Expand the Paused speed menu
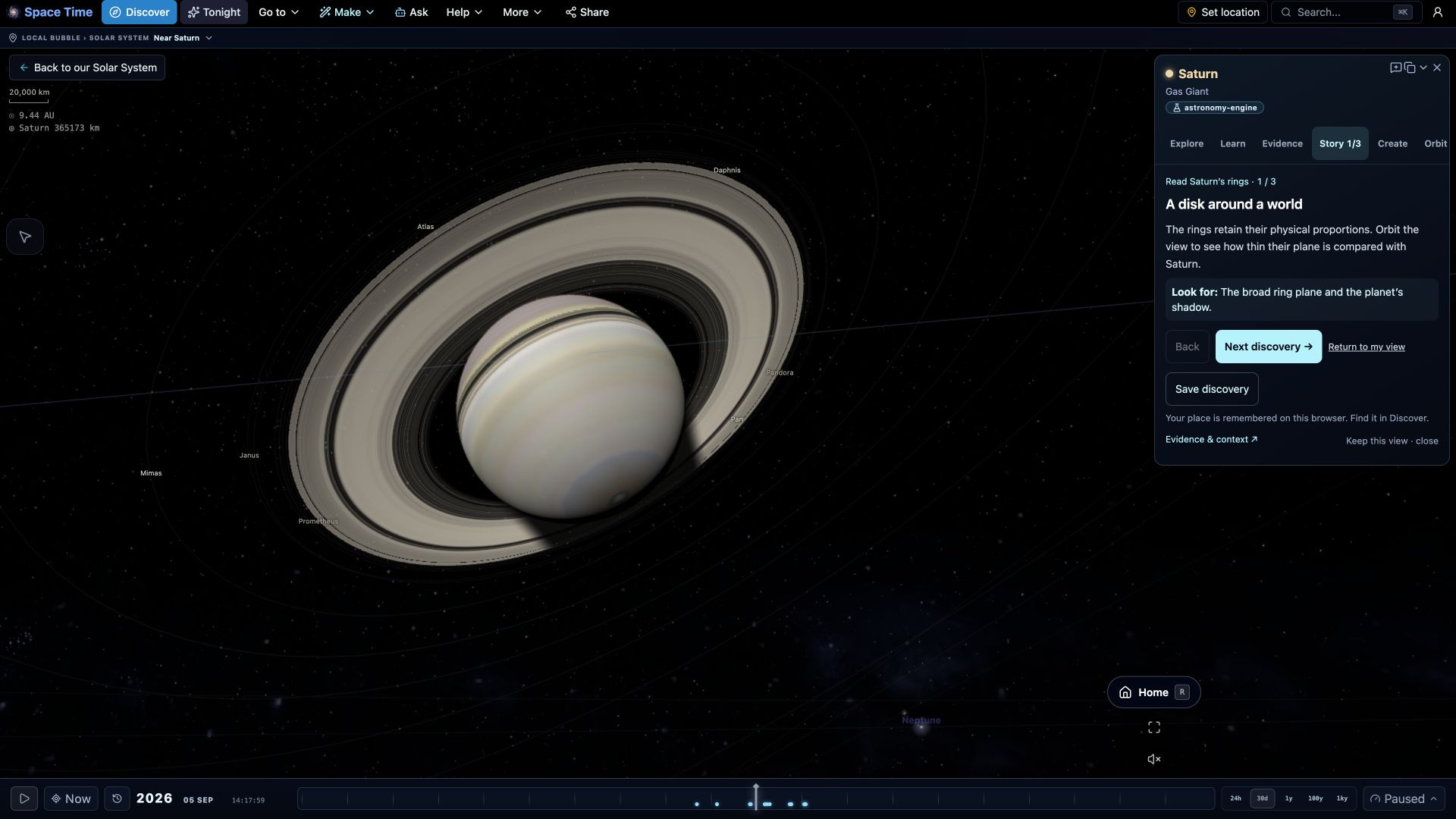This screenshot has height=819, width=1456. (x=1403, y=799)
